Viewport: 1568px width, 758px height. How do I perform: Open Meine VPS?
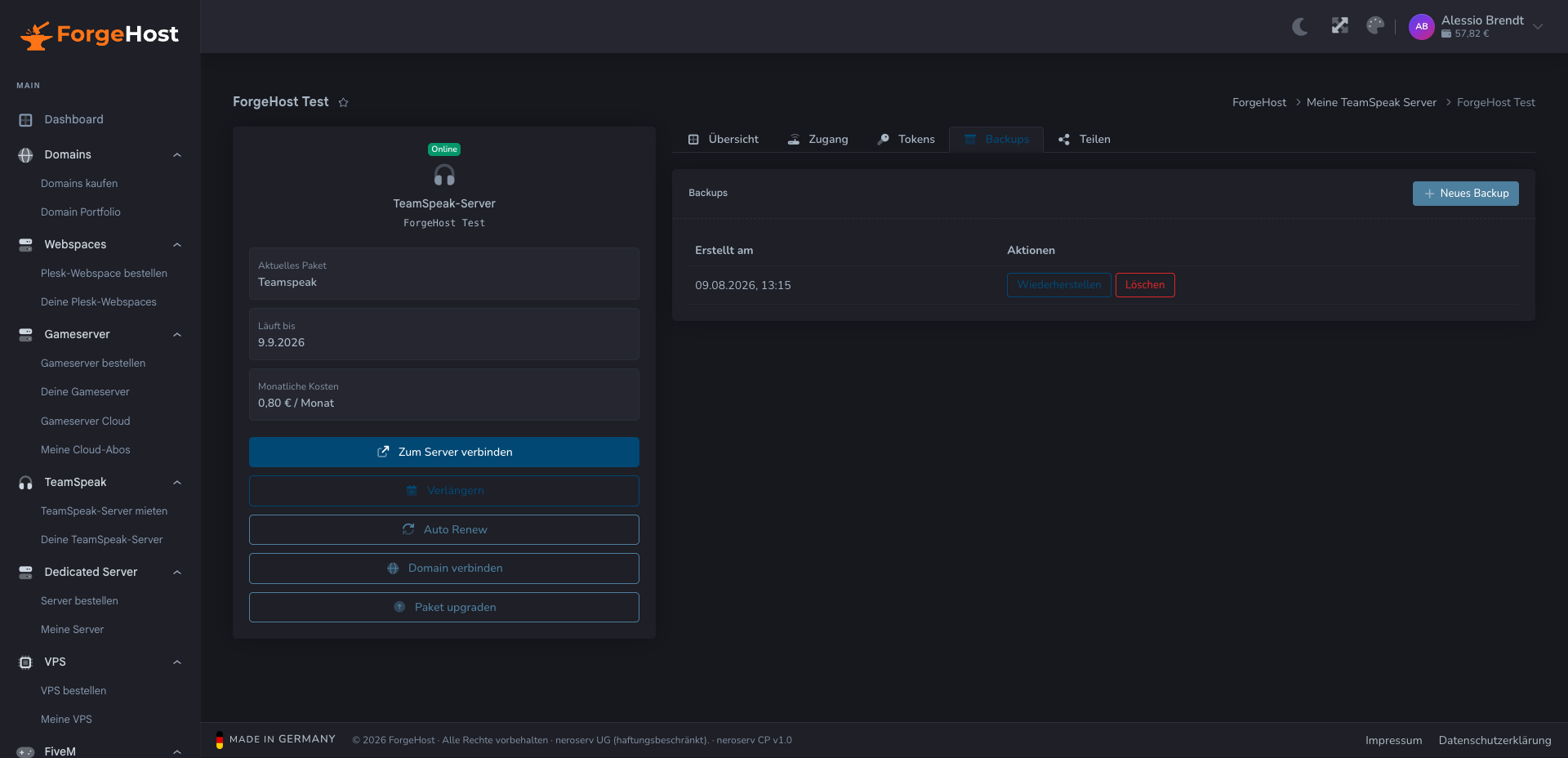(66, 720)
